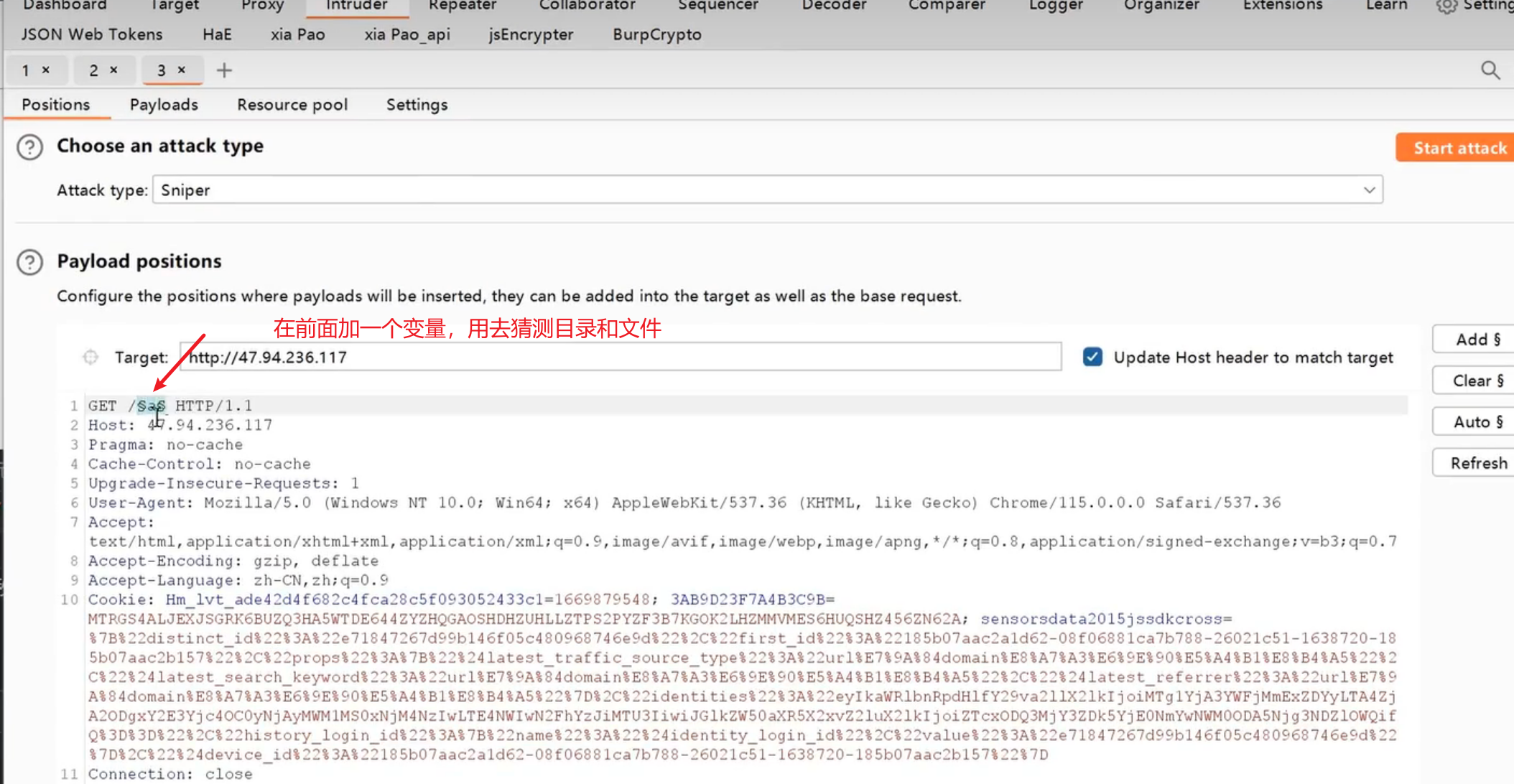
Task: Add a new Intruder tab with plus
Action: pos(224,70)
